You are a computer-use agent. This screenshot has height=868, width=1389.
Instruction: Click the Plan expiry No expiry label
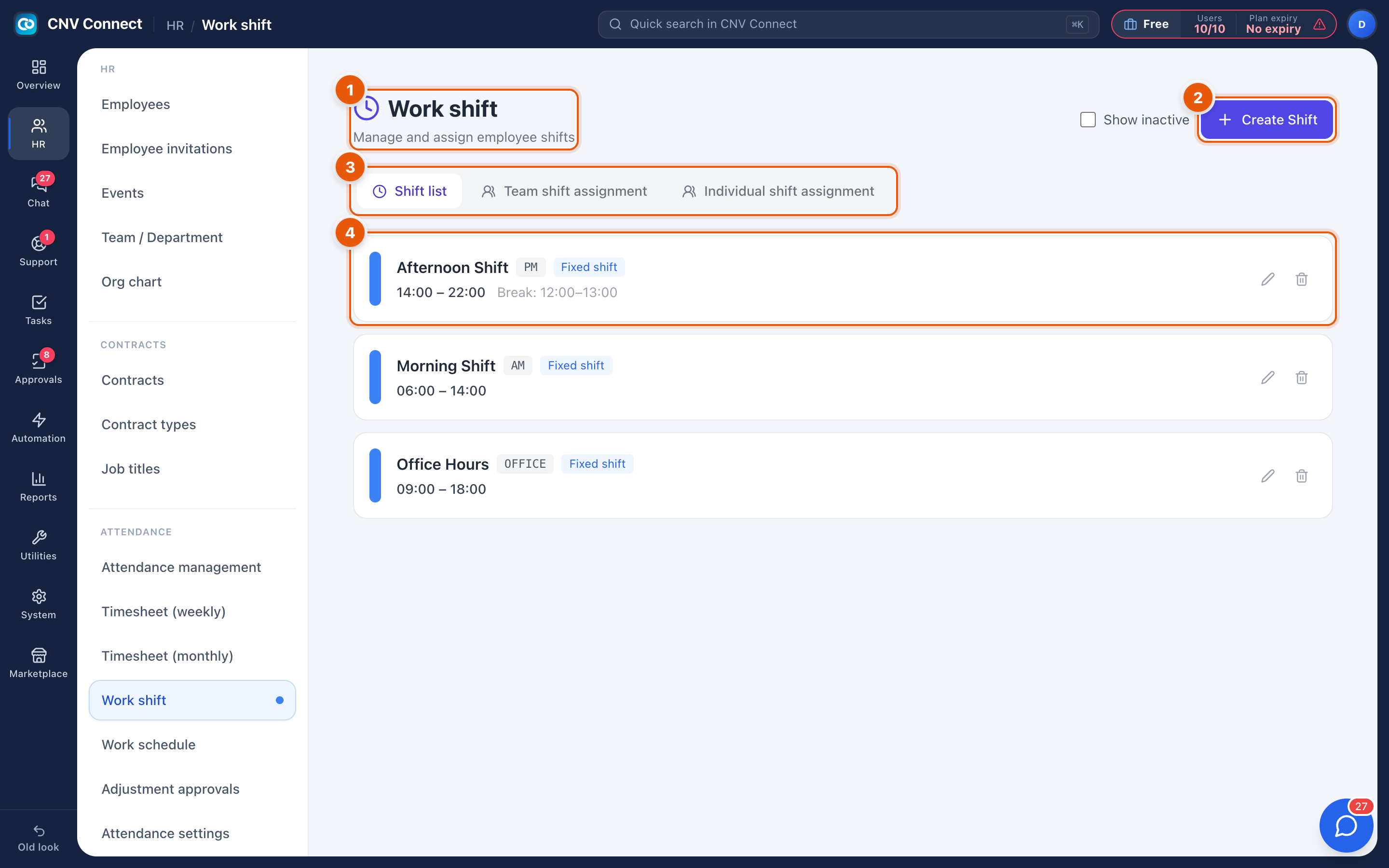pyautogui.click(x=1273, y=24)
